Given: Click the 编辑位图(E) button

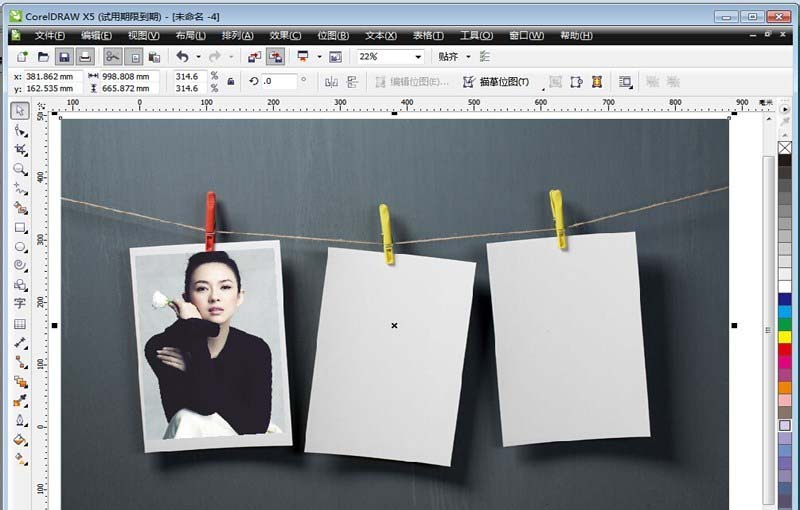Looking at the screenshot, I should 411,82.
